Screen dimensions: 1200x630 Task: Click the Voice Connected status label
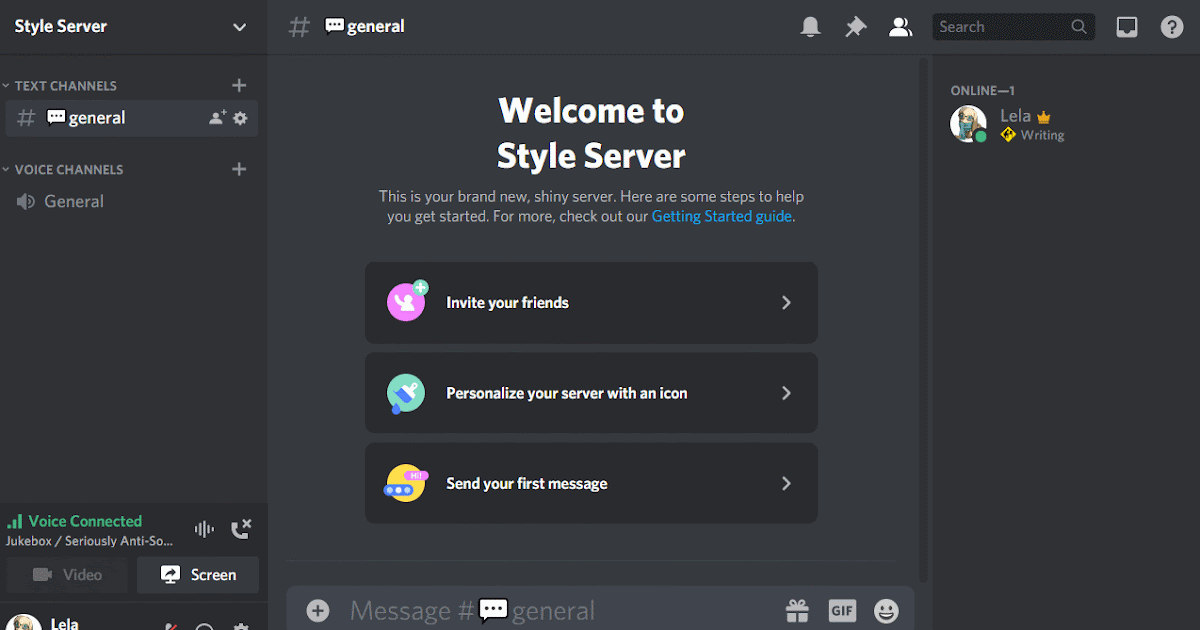click(85, 521)
